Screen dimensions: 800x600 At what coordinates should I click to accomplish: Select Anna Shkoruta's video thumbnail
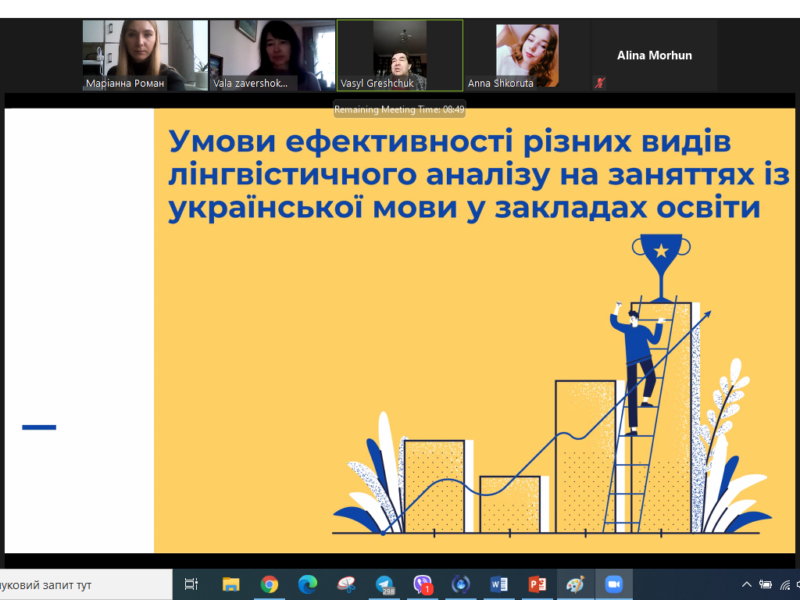(x=526, y=55)
